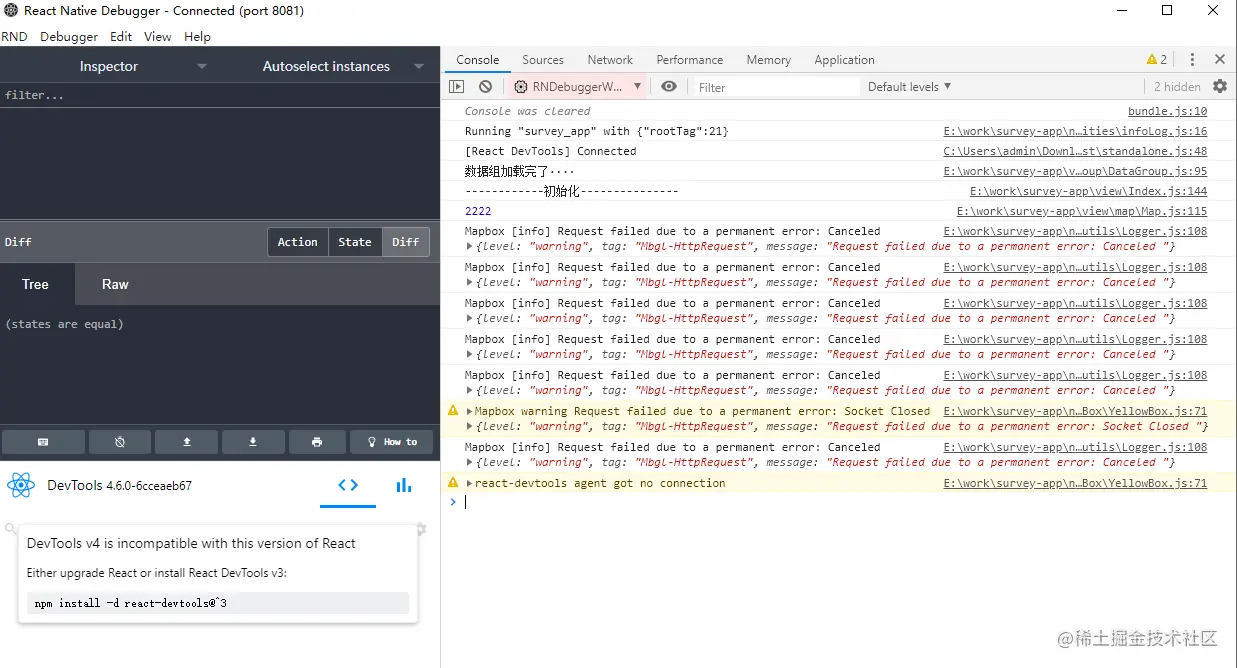This screenshot has height=668, width=1237.
Task: Open the React DevTools Components tab icon
Action: tap(348, 485)
